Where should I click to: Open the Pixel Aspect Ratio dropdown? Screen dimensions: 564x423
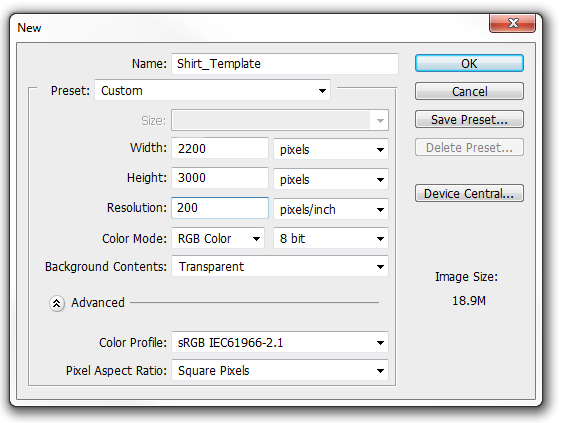click(x=280, y=370)
